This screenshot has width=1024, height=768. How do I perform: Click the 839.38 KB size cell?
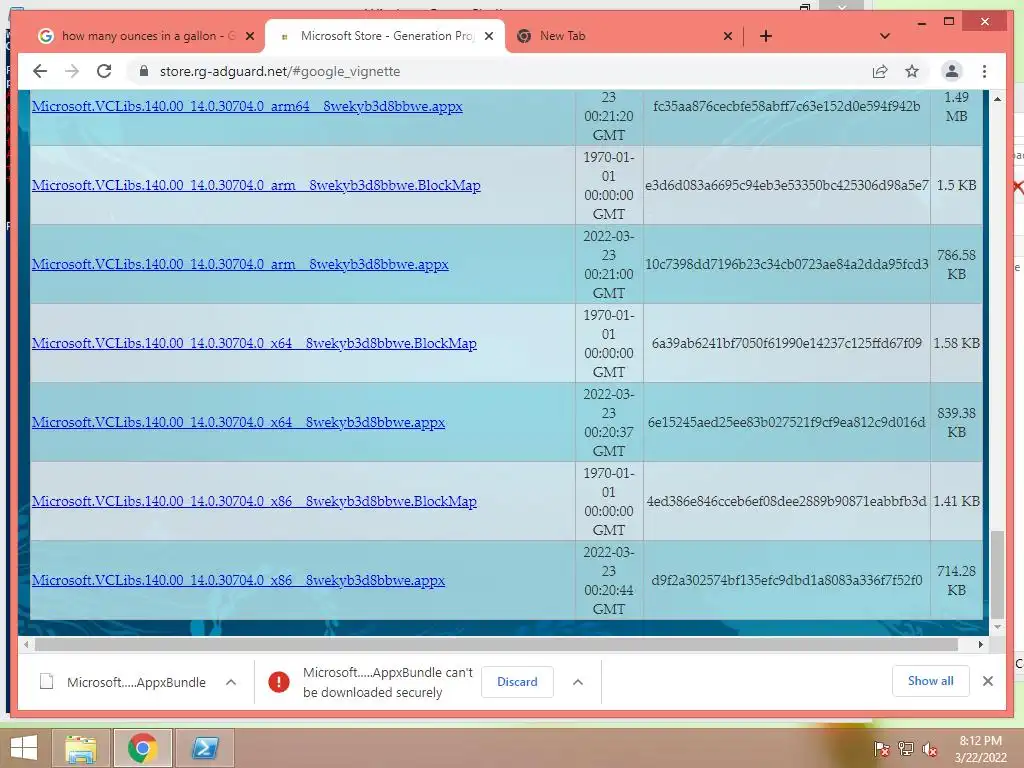click(956, 423)
